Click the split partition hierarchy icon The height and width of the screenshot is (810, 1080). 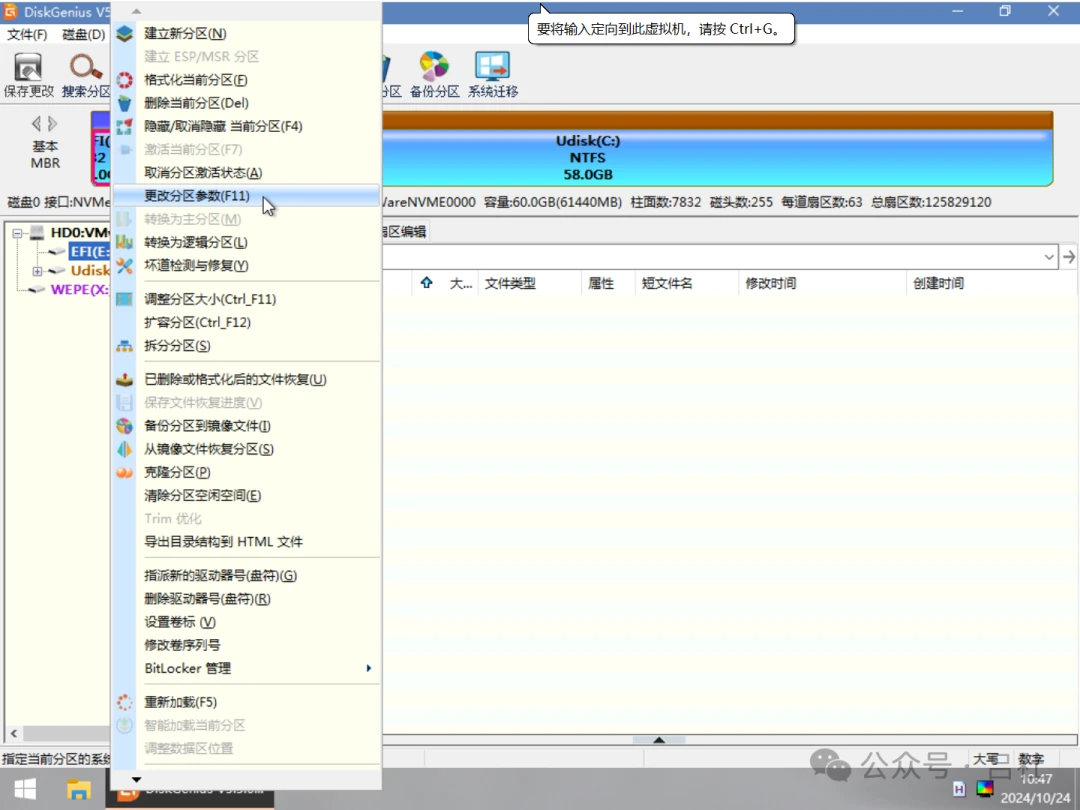(x=125, y=346)
